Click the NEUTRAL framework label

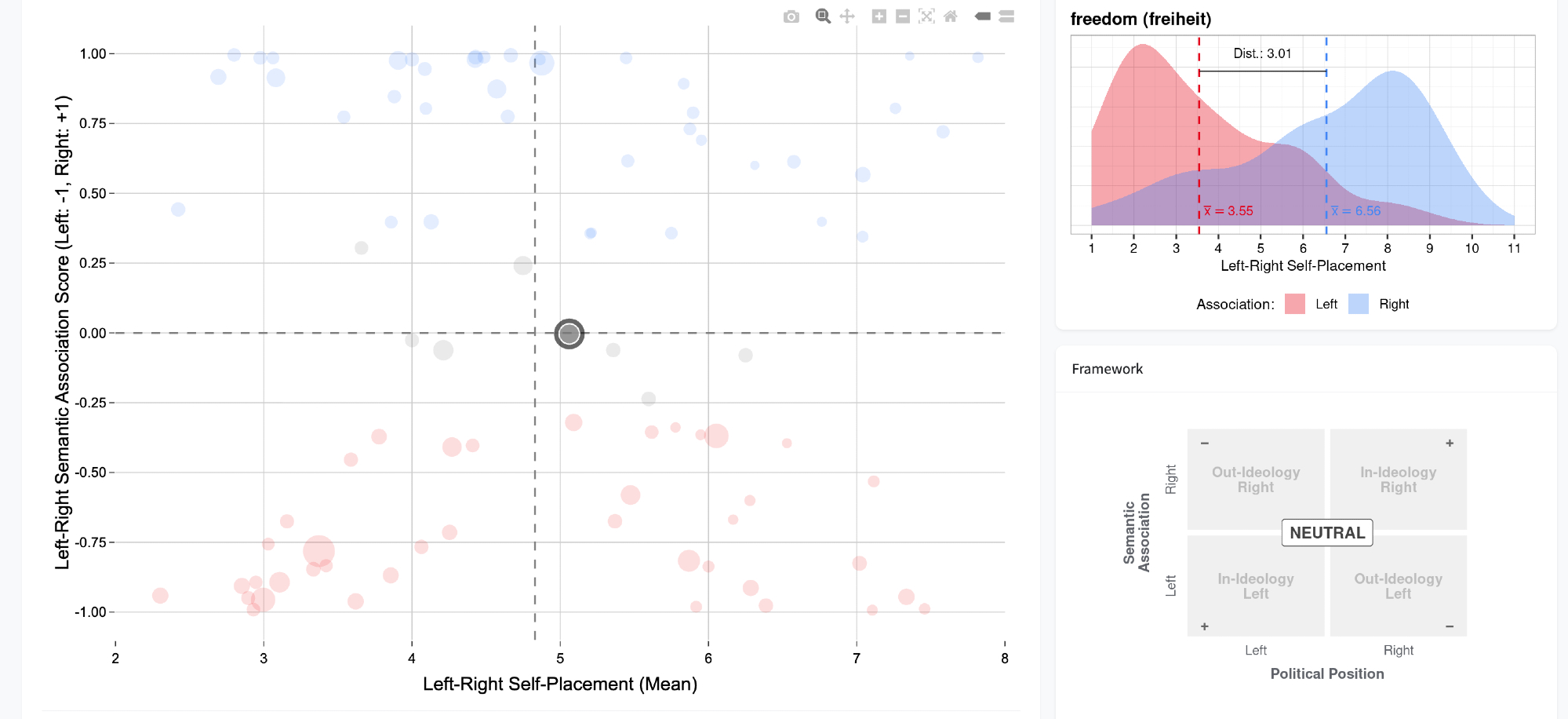[1327, 533]
